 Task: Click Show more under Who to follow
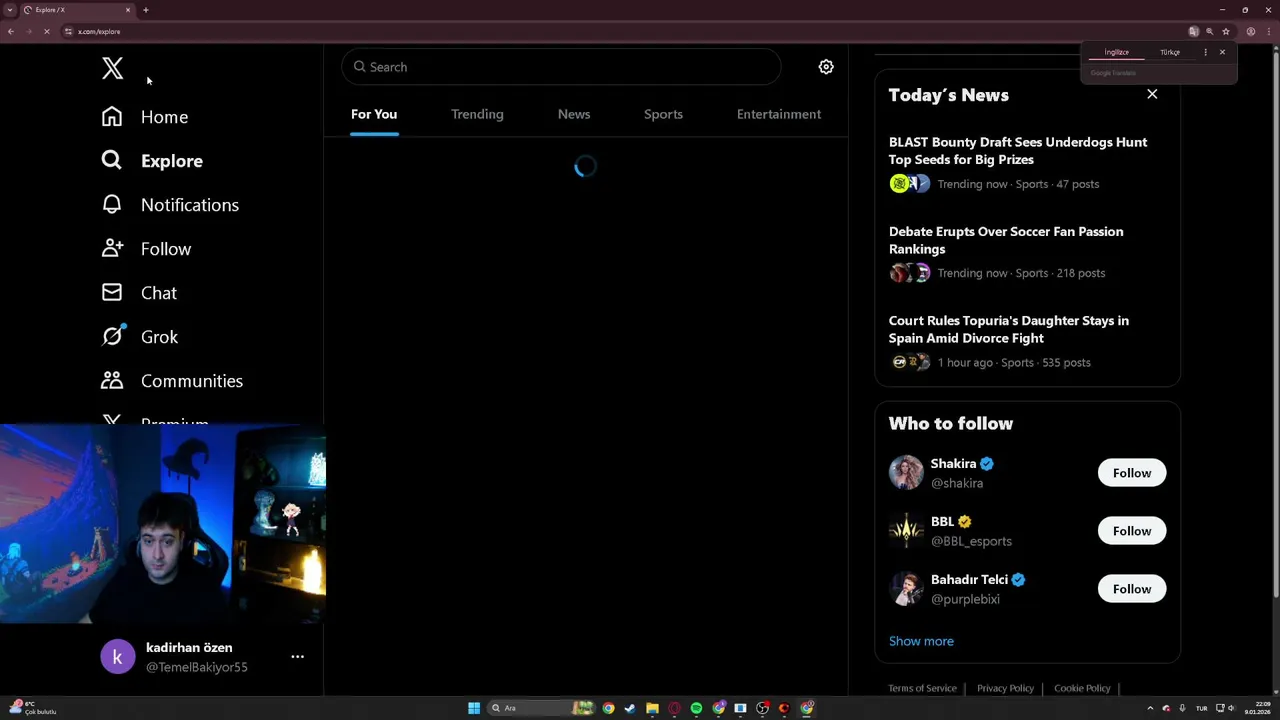[921, 641]
